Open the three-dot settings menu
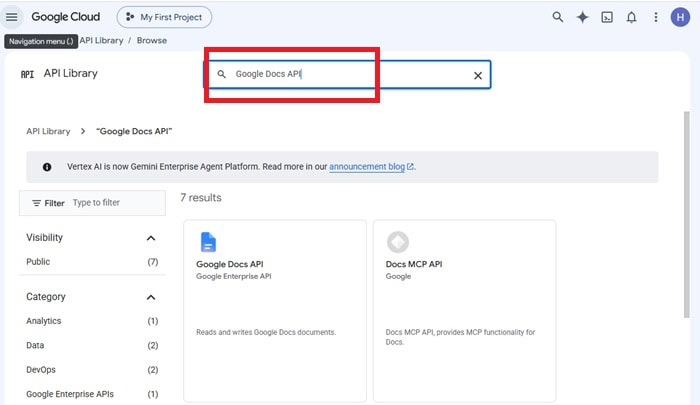The height and width of the screenshot is (405, 700). click(x=656, y=17)
